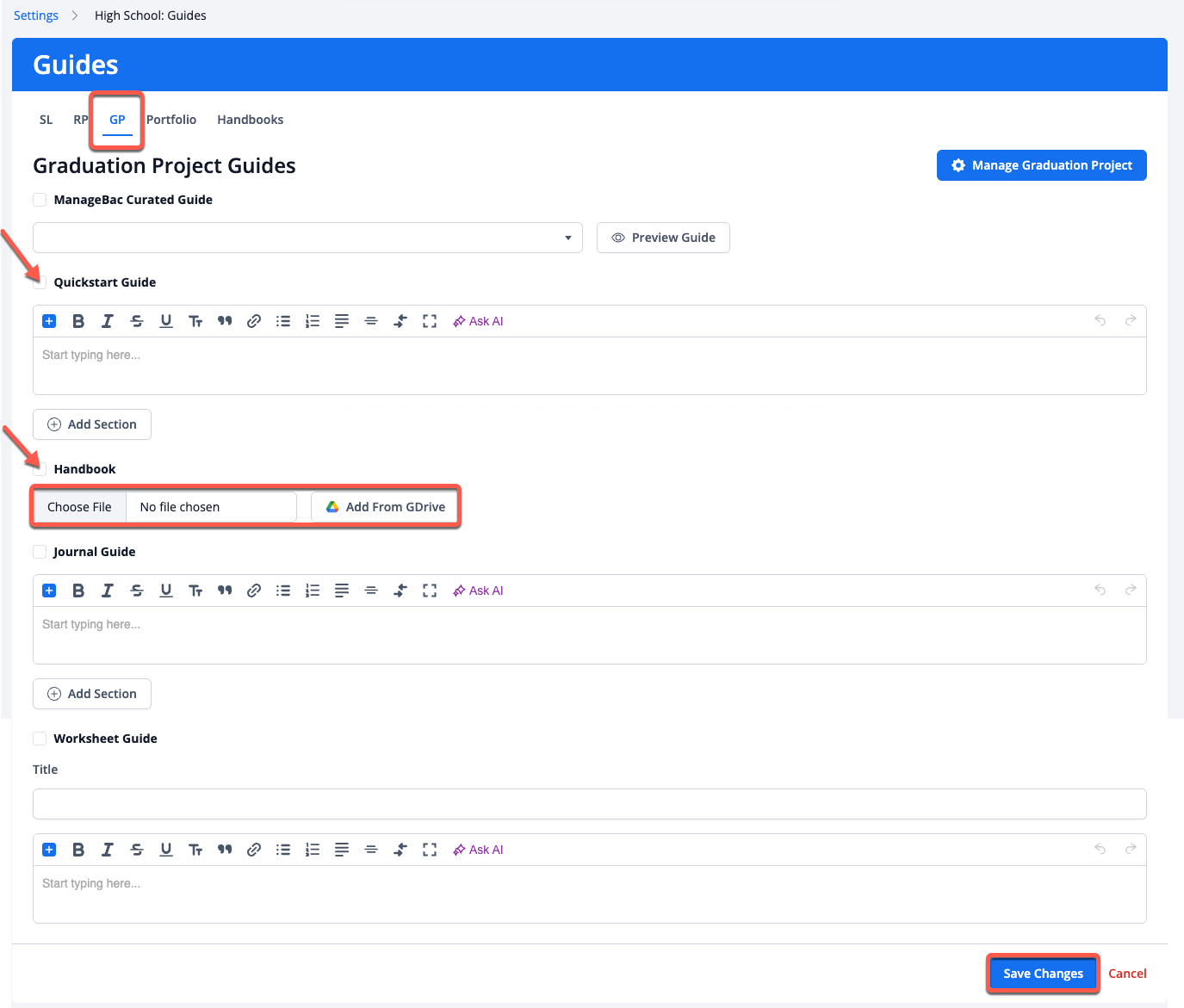Enable the ManageBac Curated Guide checkbox
The image size is (1184, 1008).
point(40,200)
